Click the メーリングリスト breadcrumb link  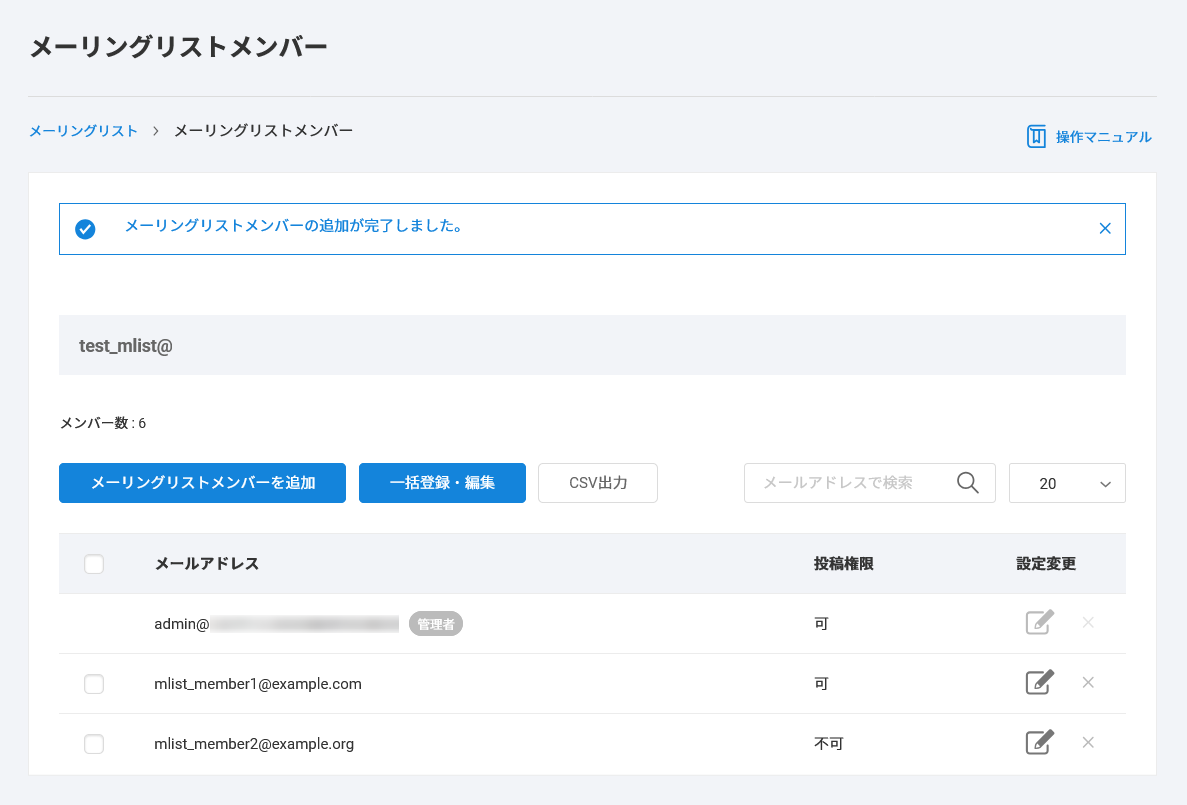(84, 131)
